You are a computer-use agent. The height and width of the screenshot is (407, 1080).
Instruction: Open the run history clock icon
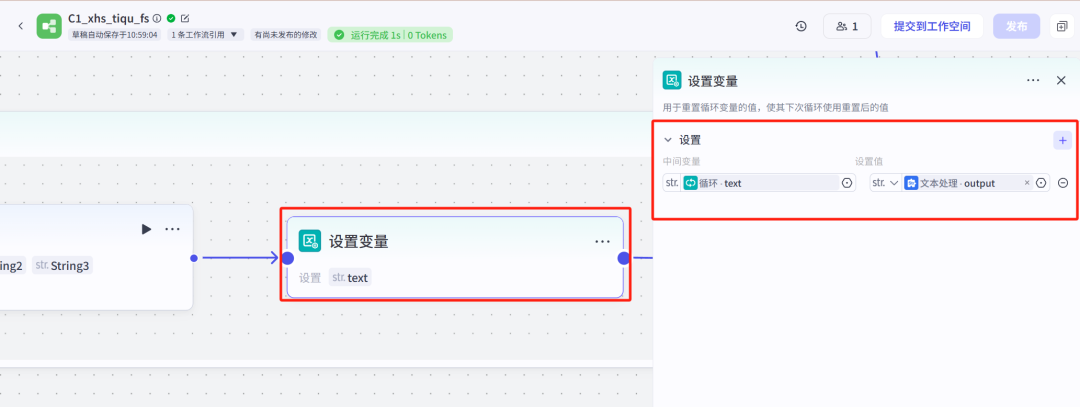(x=800, y=26)
